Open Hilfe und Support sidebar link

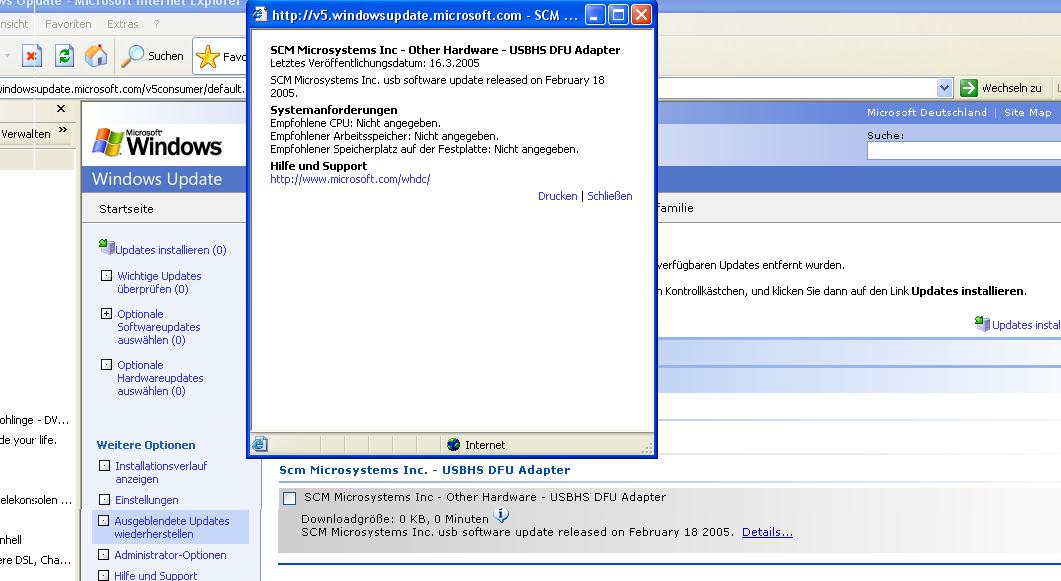coord(156,576)
